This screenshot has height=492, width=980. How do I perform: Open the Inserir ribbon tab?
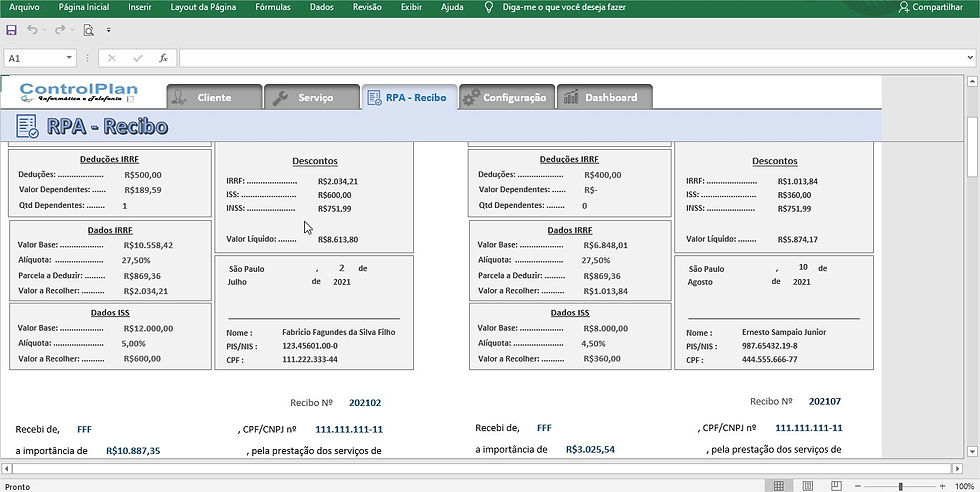click(139, 8)
